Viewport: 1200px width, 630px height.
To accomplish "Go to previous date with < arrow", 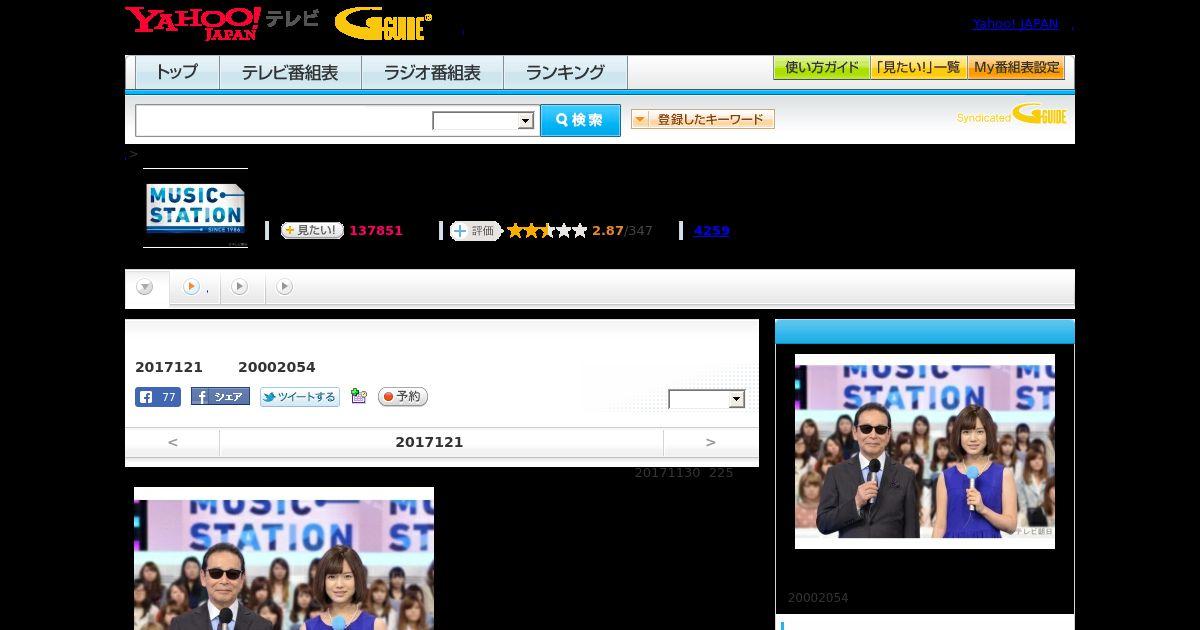I will (x=173, y=442).
